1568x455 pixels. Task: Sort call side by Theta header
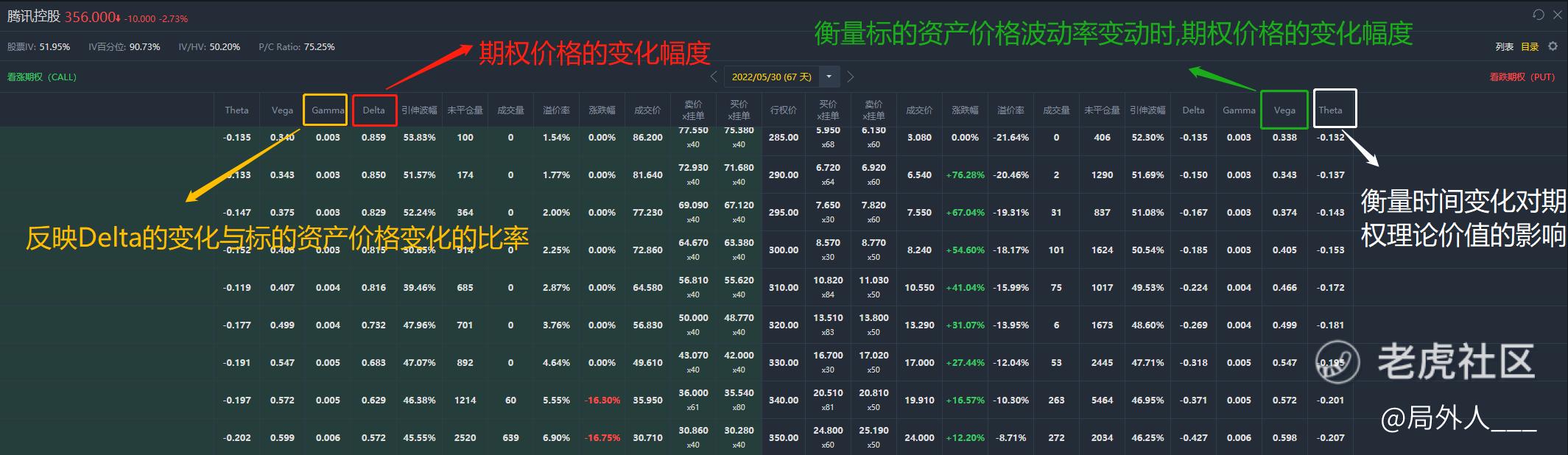click(236, 110)
